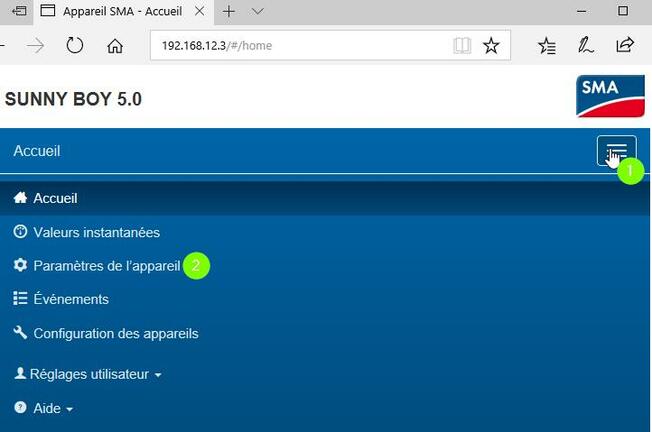Select the Appareil SMA - Accueil tab
The width and height of the screenshot is (652, 432).
(123, 11)
